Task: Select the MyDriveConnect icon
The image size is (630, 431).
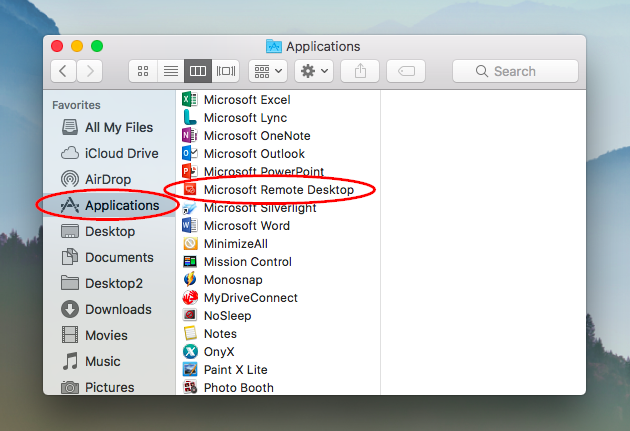Action: click(x=190, y=297)
